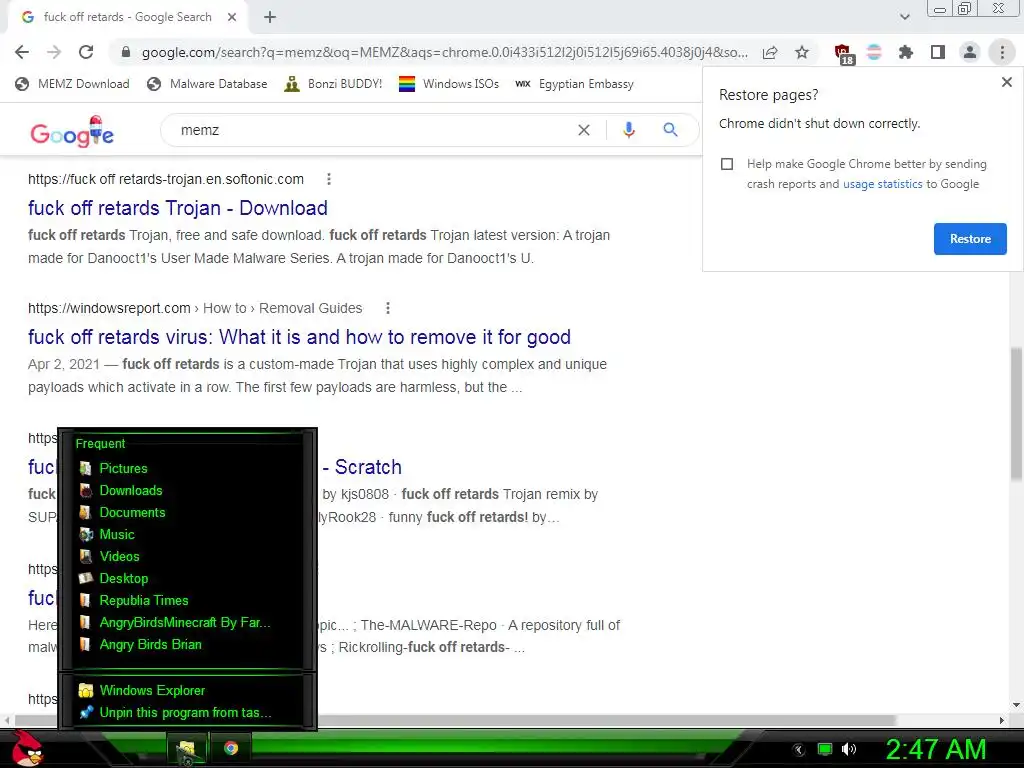The height and width of the screenshot is (768, 1024).
Task: Open a new tab with the plus button
Action: click(270, 18)
